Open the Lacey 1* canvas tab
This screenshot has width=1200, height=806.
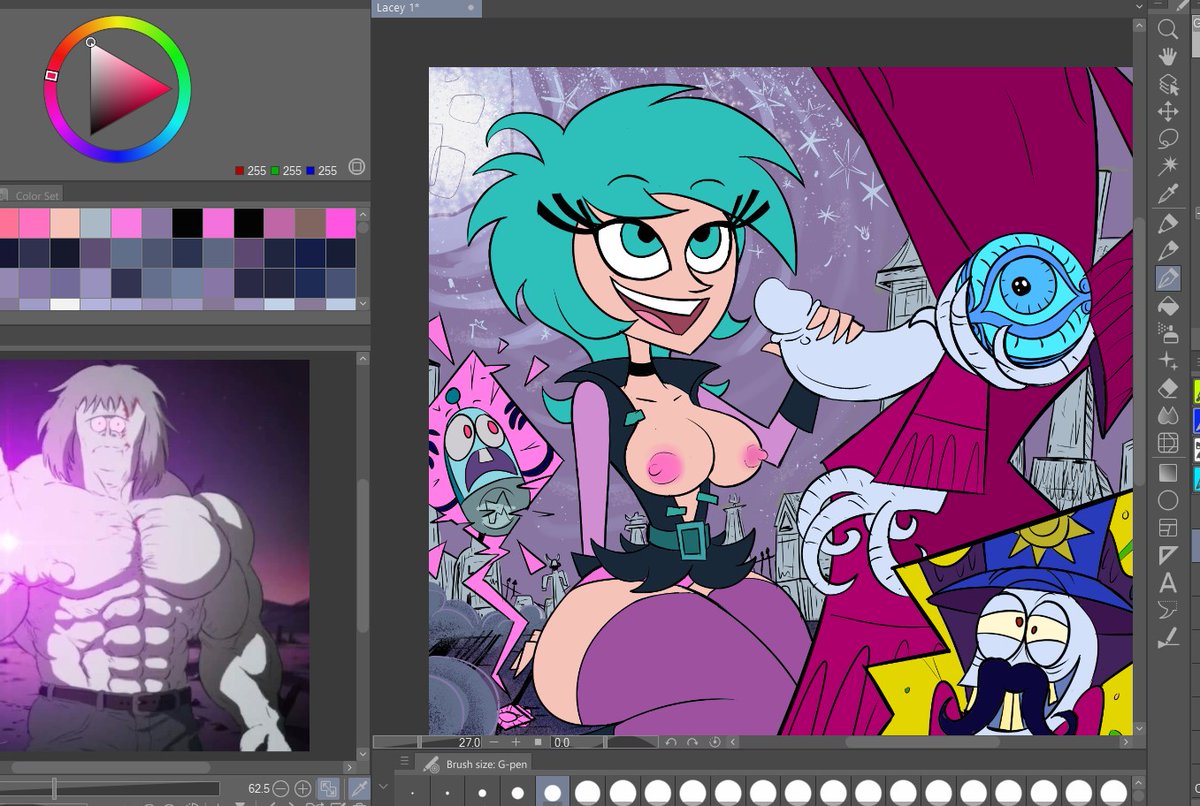427,7
